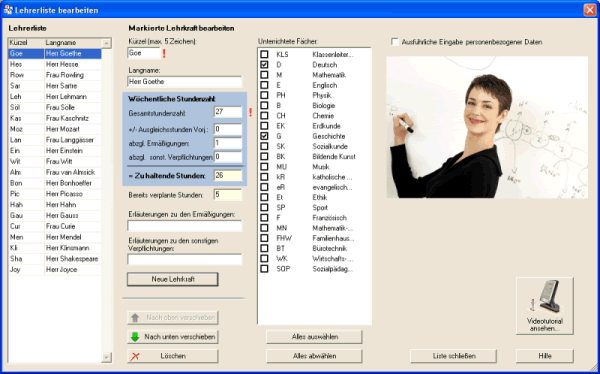
Task: Open Hilfe button
Action: click(x=545, y=356)
